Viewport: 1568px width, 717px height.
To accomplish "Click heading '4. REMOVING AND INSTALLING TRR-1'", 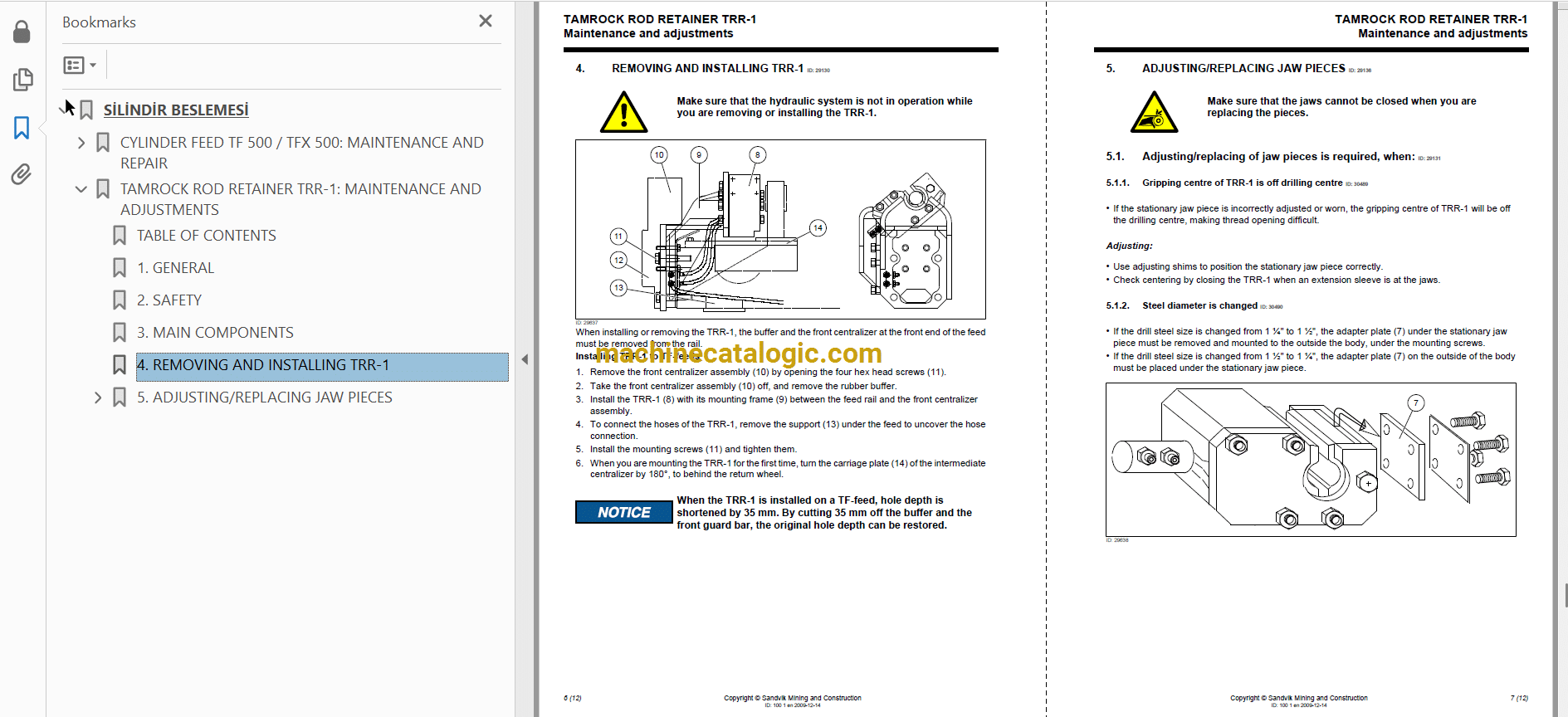I will (690, 69).
